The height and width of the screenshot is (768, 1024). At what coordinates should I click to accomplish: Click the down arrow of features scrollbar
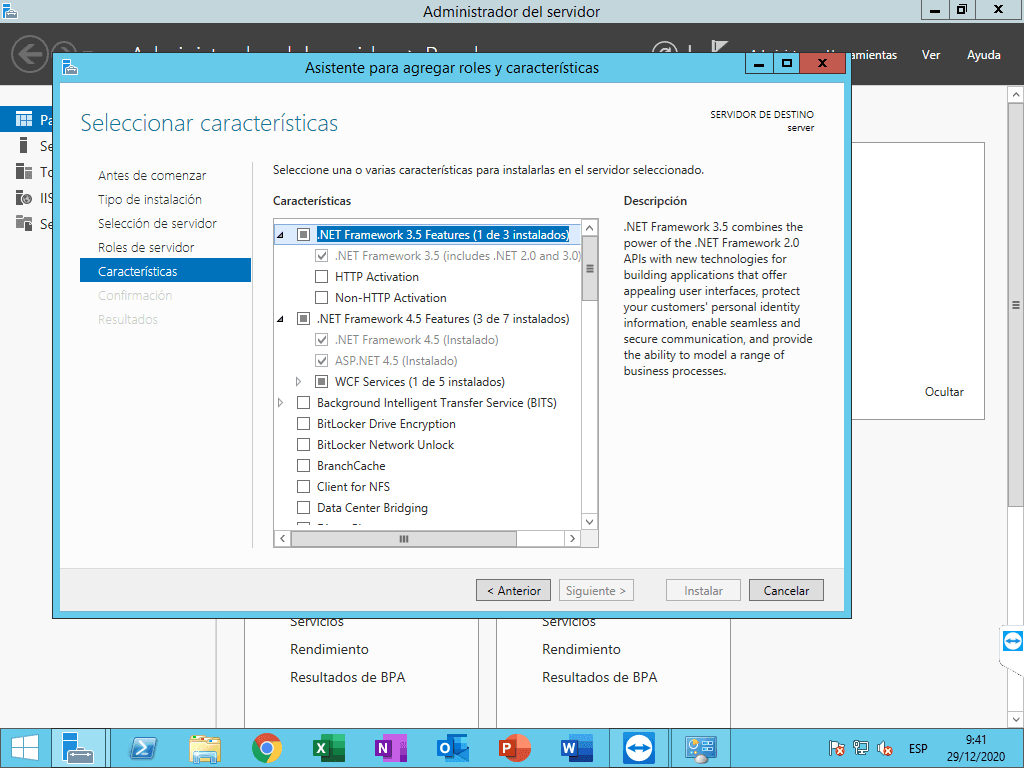pos(589,522)
